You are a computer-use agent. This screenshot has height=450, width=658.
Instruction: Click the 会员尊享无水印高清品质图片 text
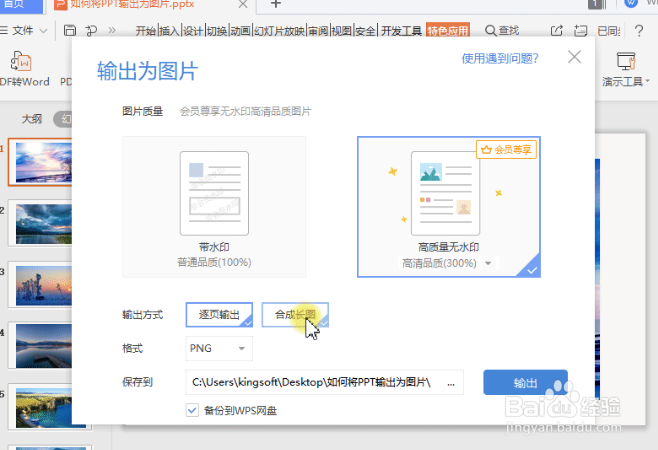pyautogui.click(x=245, y=112)
